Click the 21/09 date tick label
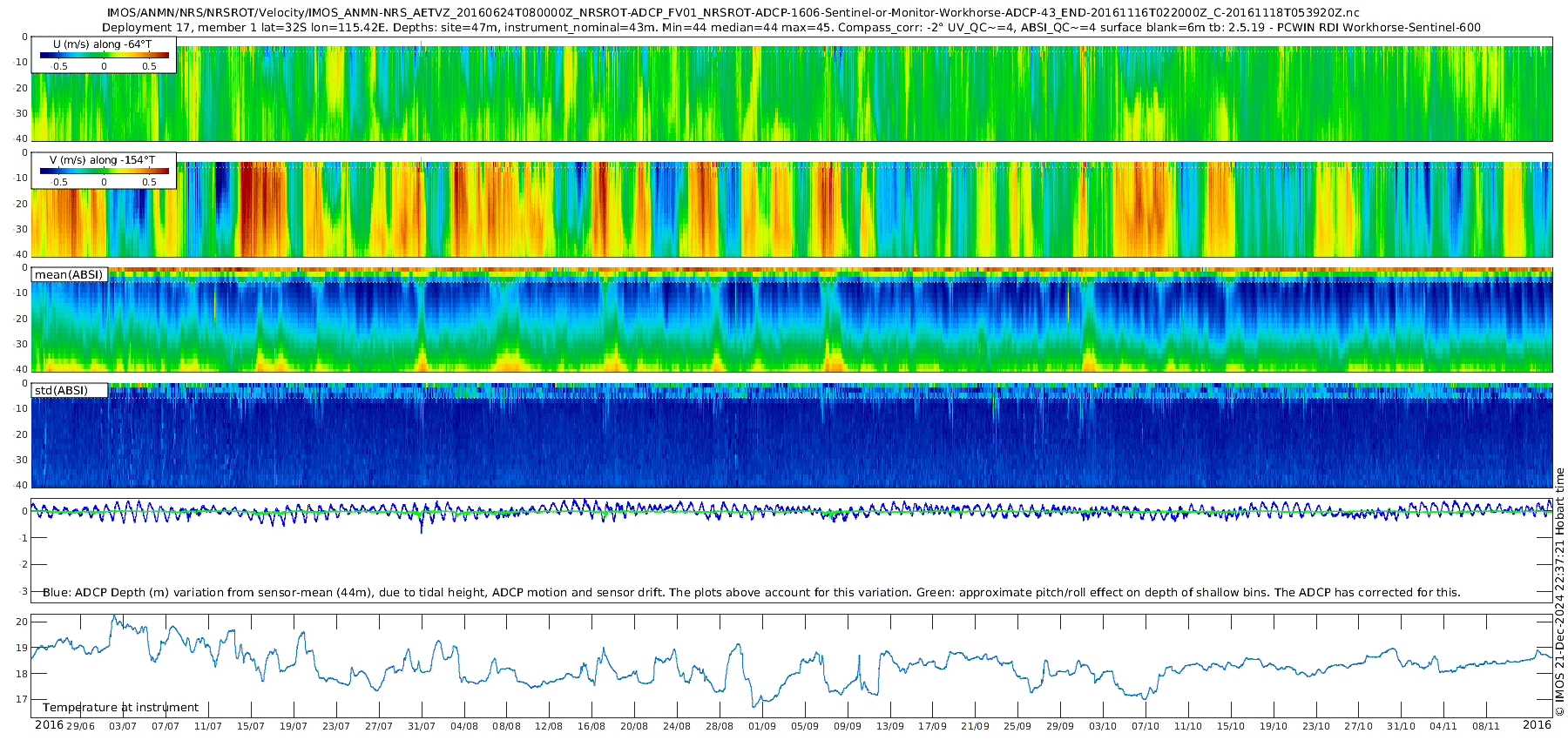The width and height of the screenshot is (1568, 740). (x=975, y=726)
